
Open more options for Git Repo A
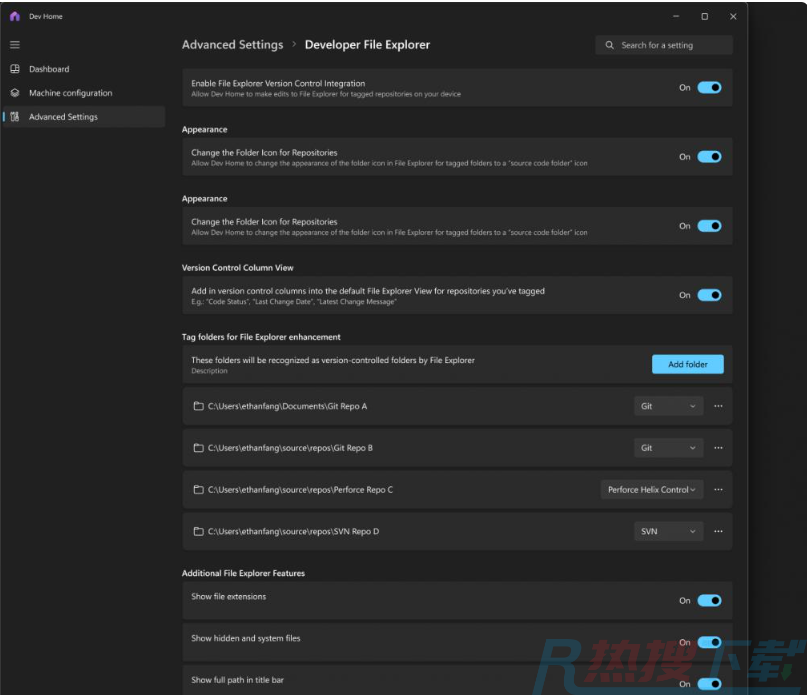click(718, 406)
